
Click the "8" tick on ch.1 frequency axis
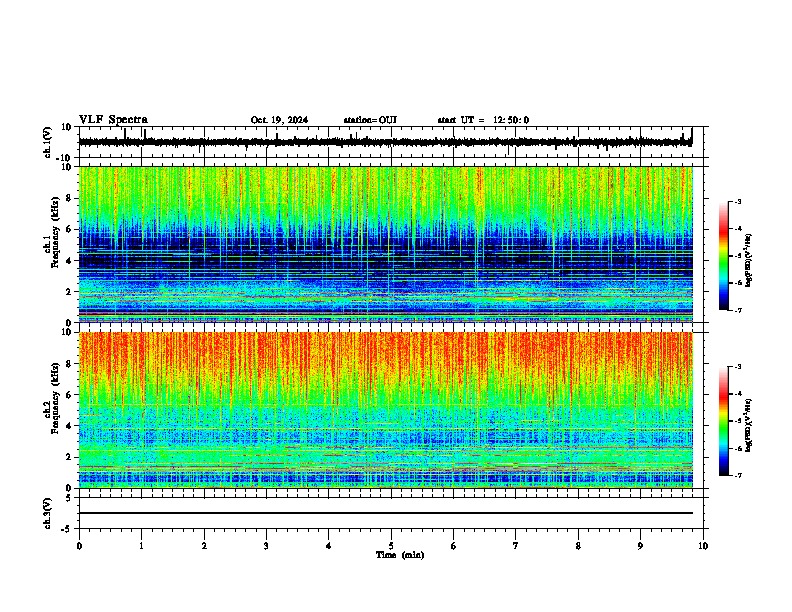[x=70, y=198]
